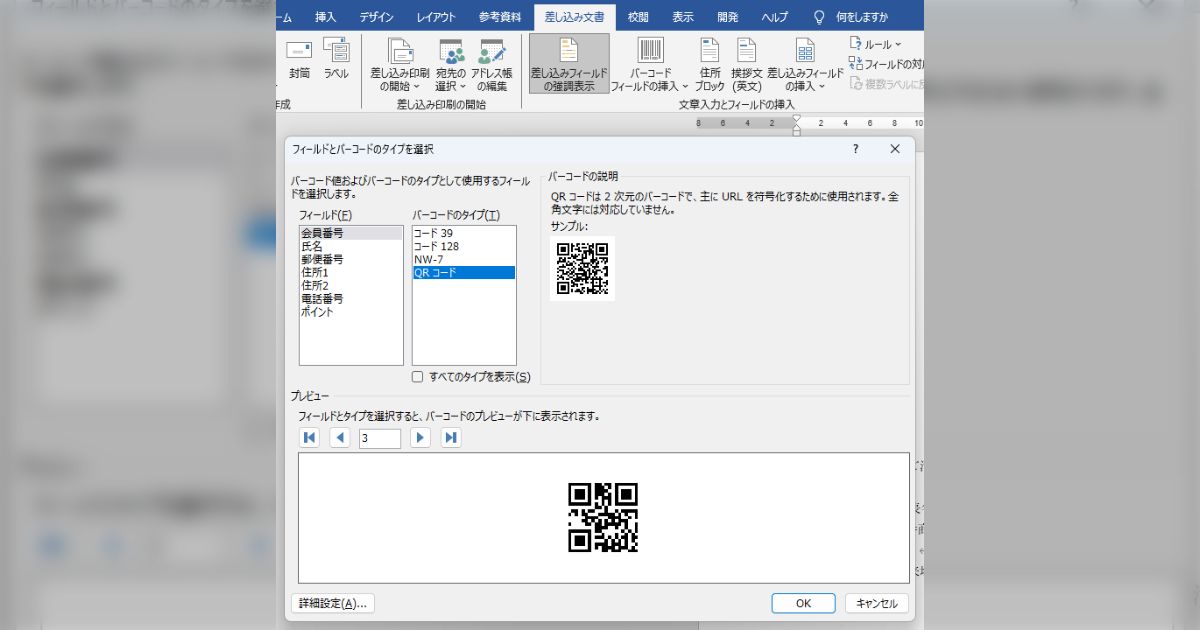Open 宛先の選択 dropdown

451,66
